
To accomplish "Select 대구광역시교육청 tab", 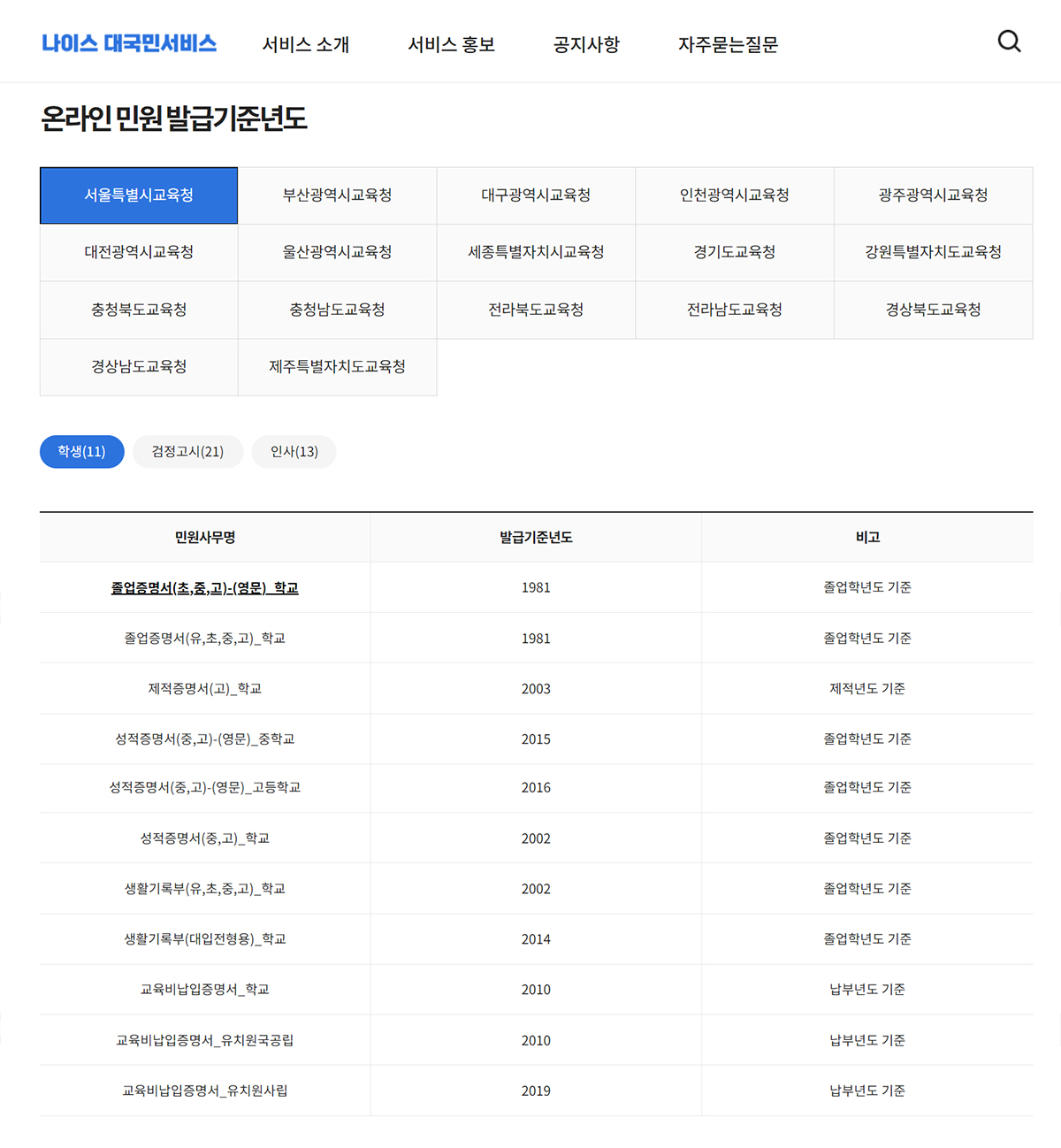I will (536, 195).
